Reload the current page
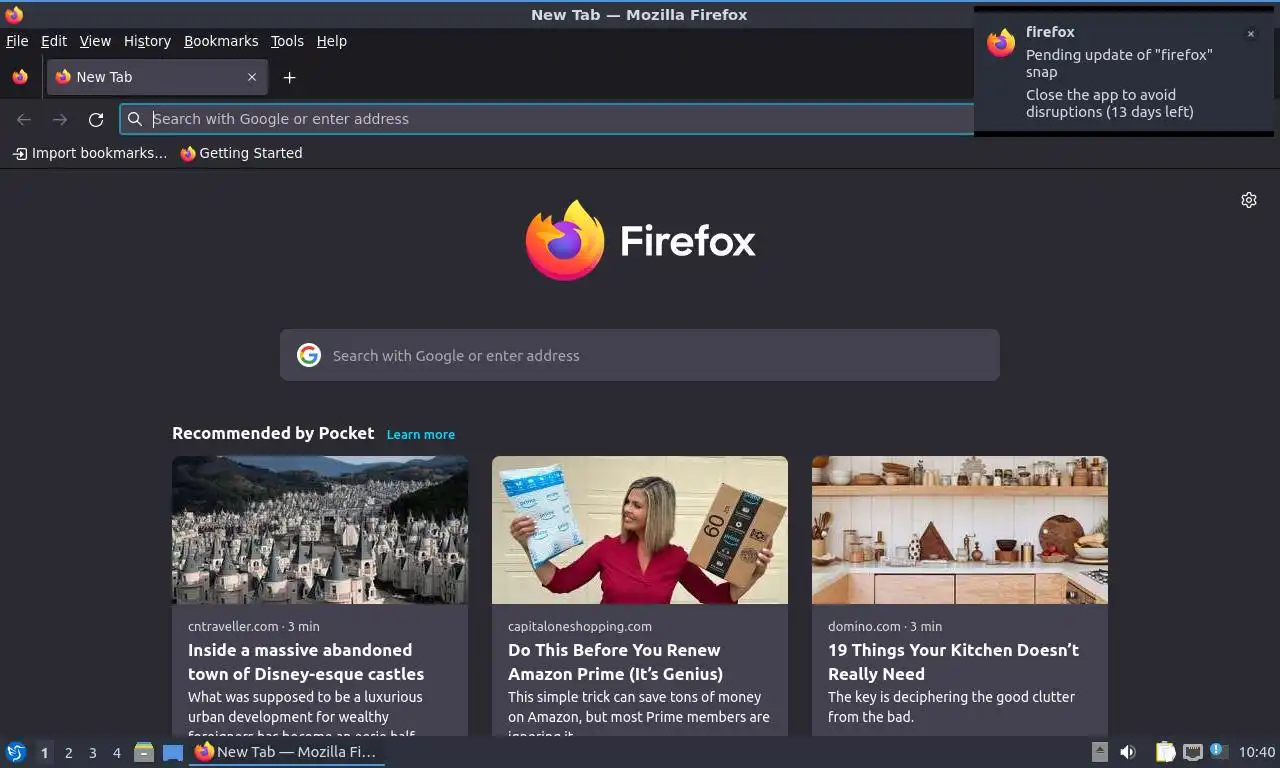Viewport: 1280px width, 768px height. pos(96,119)
